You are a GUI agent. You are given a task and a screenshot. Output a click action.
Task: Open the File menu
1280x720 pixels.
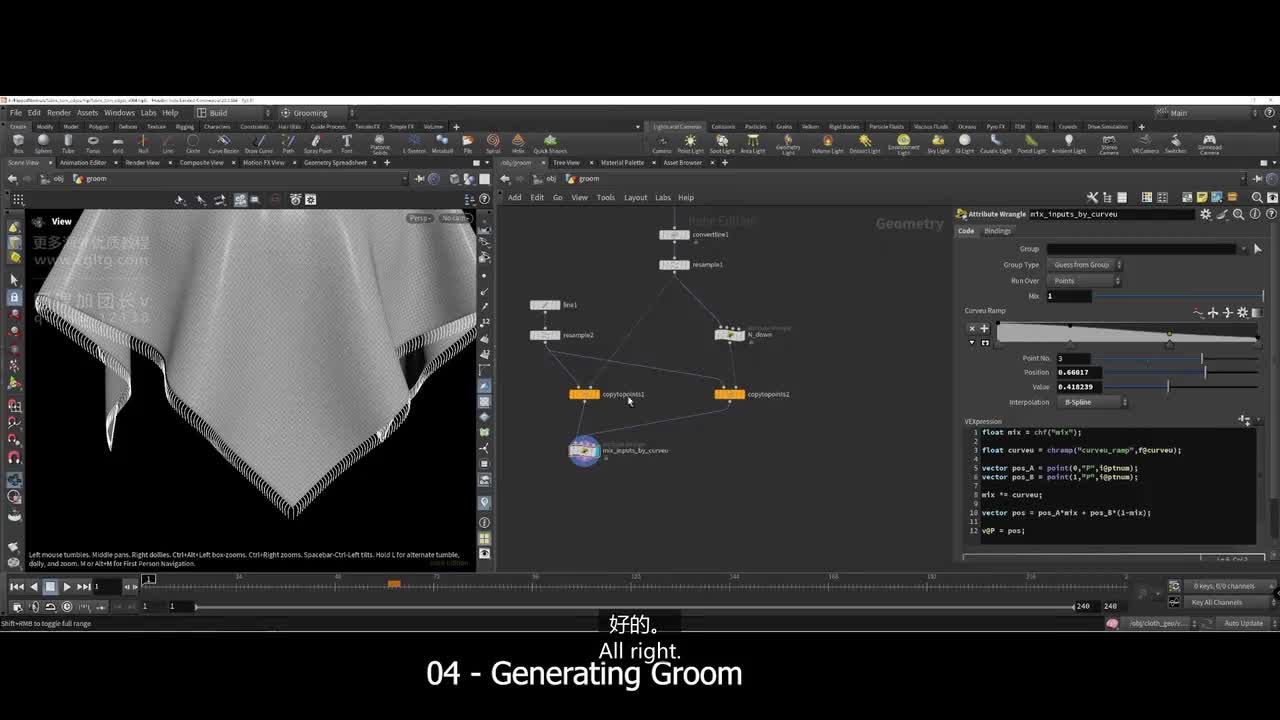pyautogui.click(x=15, y=113)
